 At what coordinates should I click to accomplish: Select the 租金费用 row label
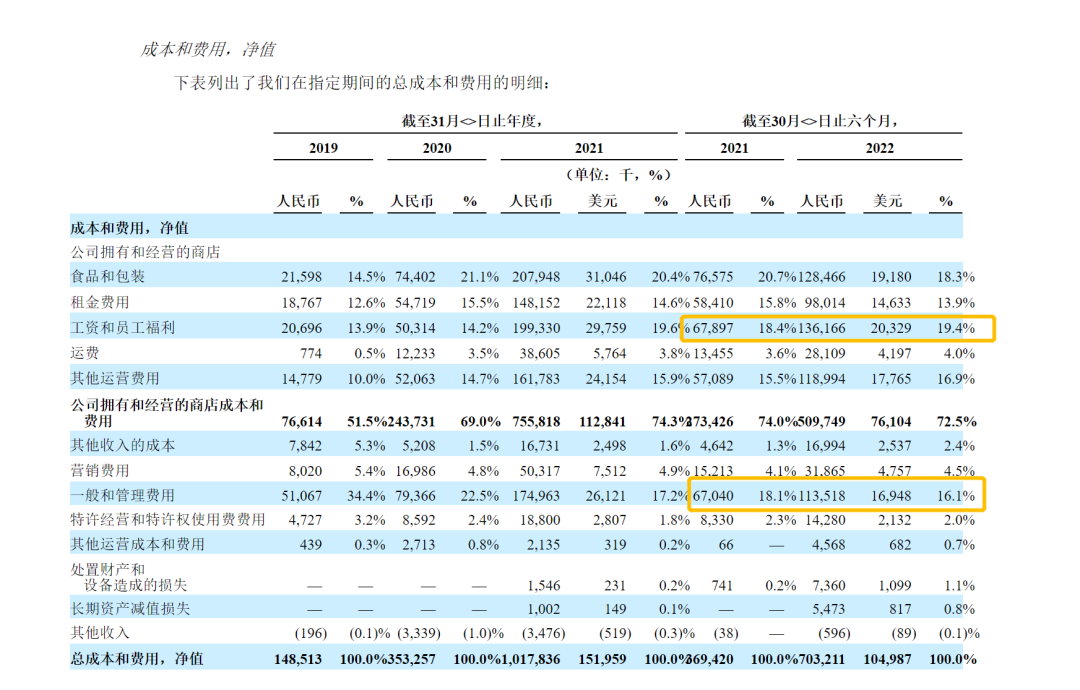pos(100,302)
